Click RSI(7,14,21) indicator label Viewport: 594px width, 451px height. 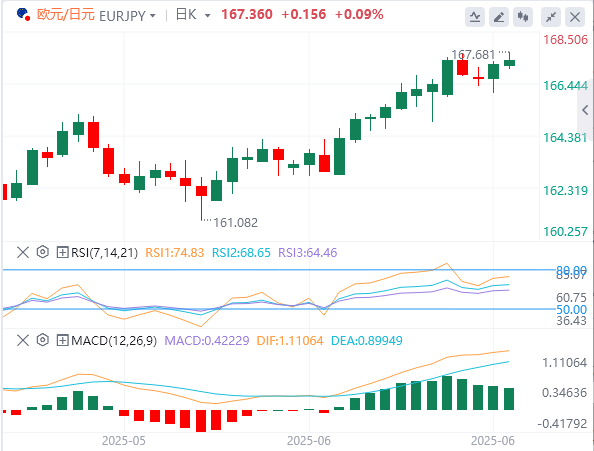105,253
